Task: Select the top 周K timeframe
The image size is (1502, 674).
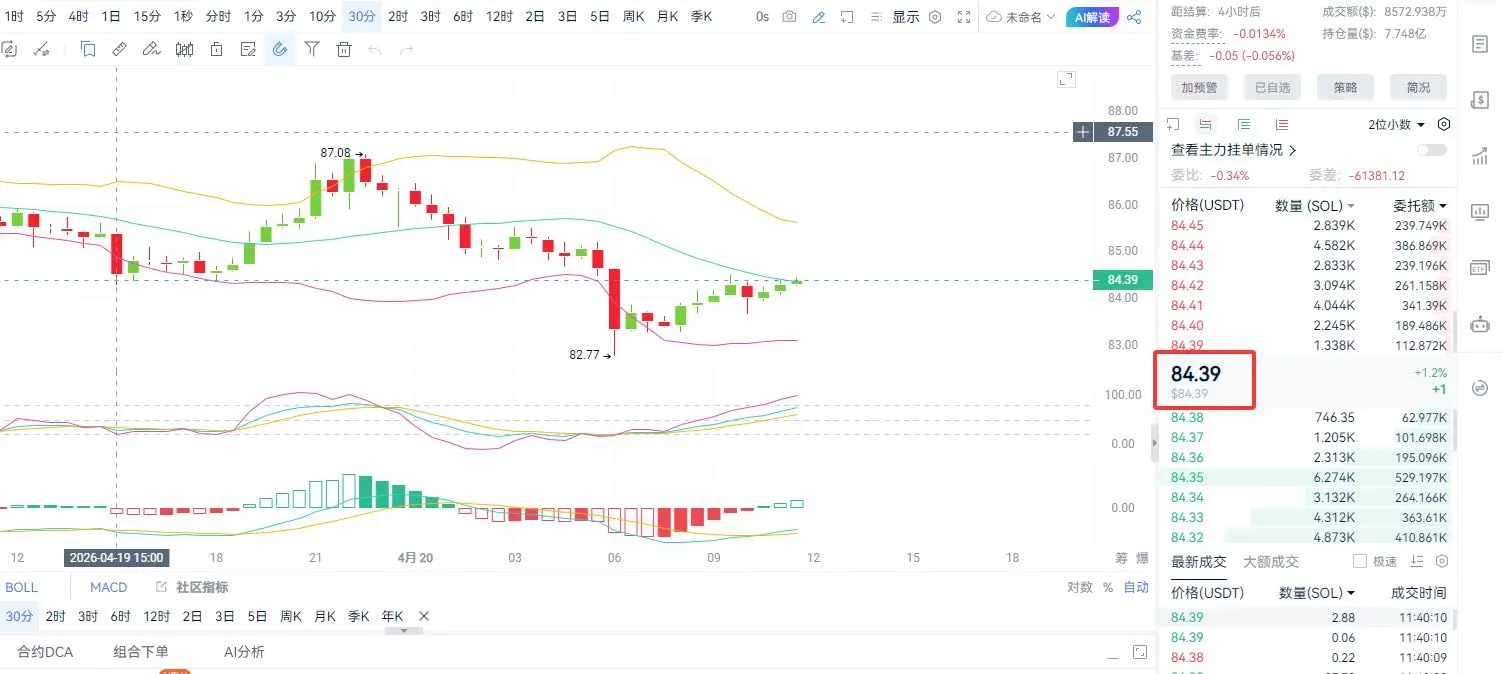Action: coord(633,17)
